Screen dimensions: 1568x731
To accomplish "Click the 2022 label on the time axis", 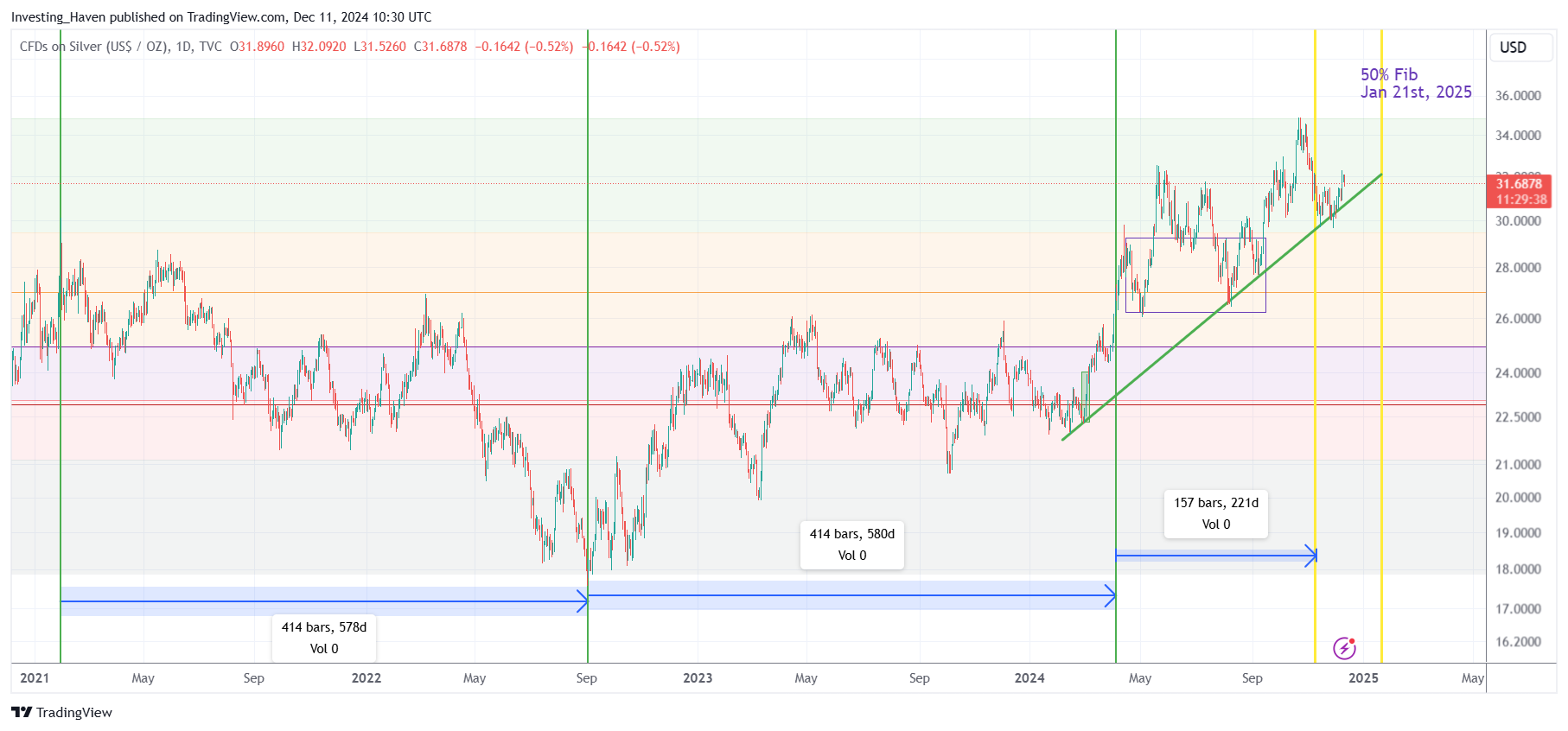I will 367,678.
